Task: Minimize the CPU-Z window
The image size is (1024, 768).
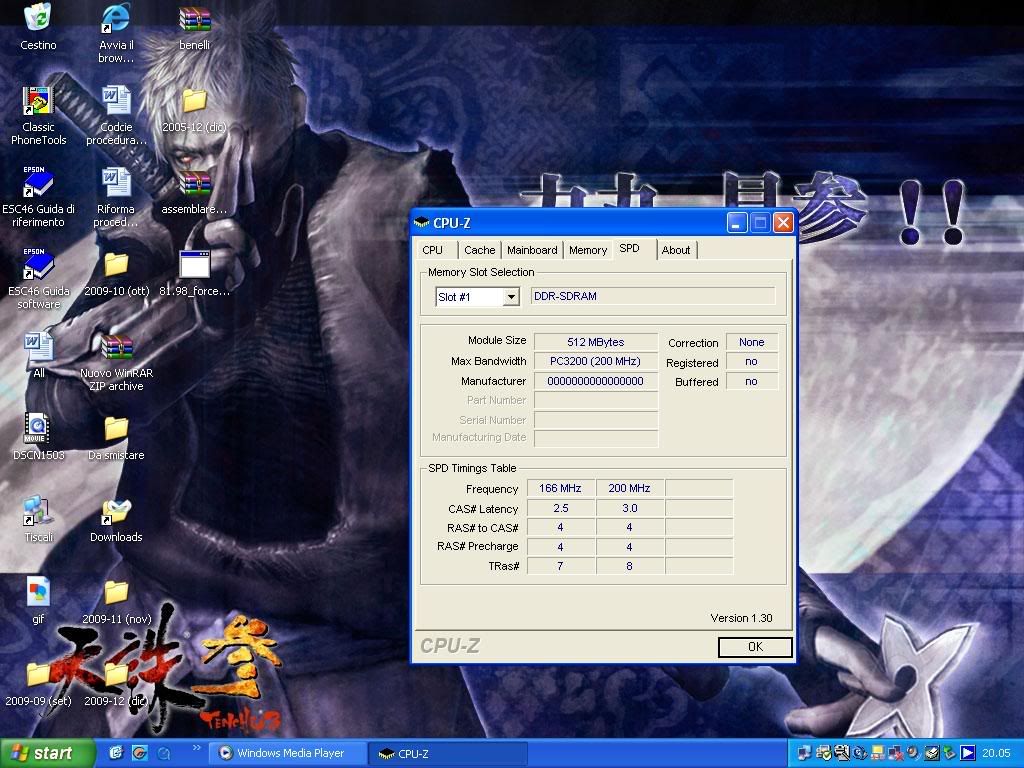Action: 737,223
